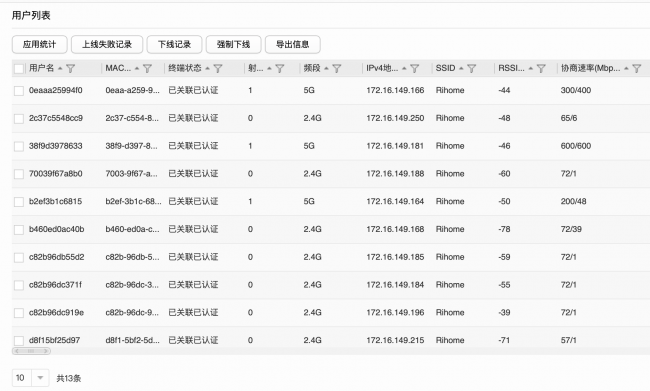The image size is (650, 391).
Task: Click the 共13条 total count text
Action: click(x=69, y=378)
